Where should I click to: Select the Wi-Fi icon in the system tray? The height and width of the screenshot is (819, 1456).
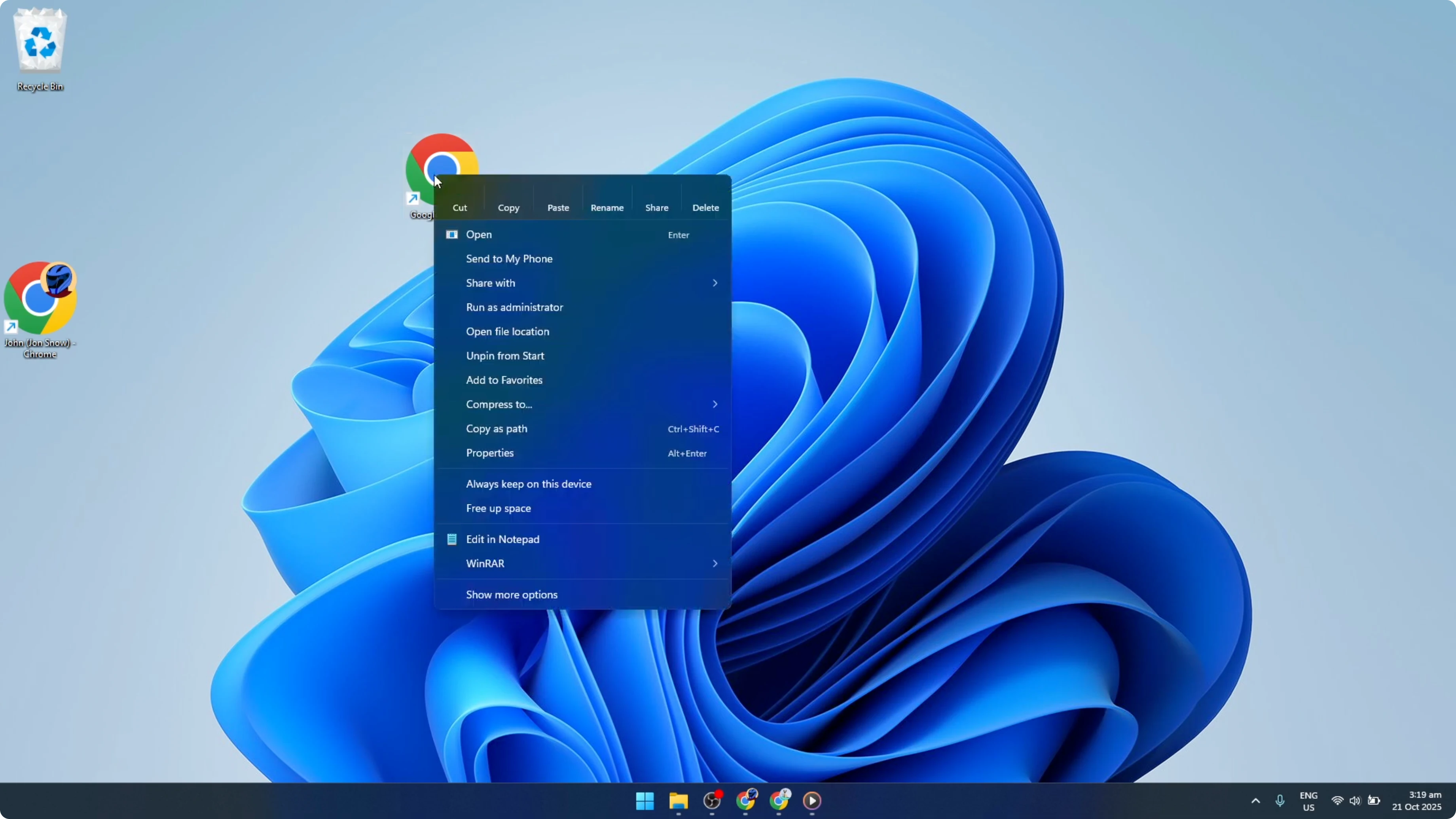(1337, 801)
